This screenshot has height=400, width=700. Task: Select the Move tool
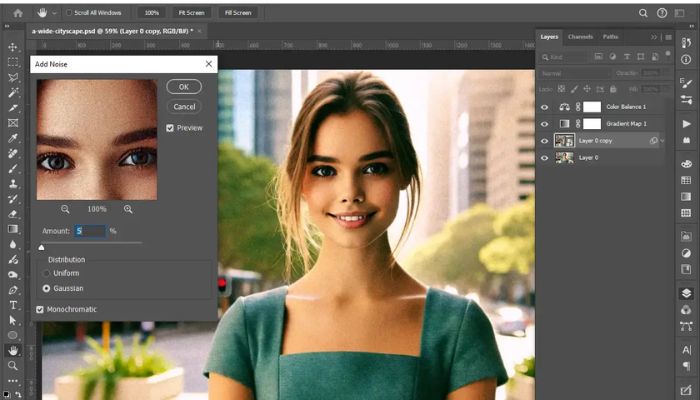[x=13, y=47]
